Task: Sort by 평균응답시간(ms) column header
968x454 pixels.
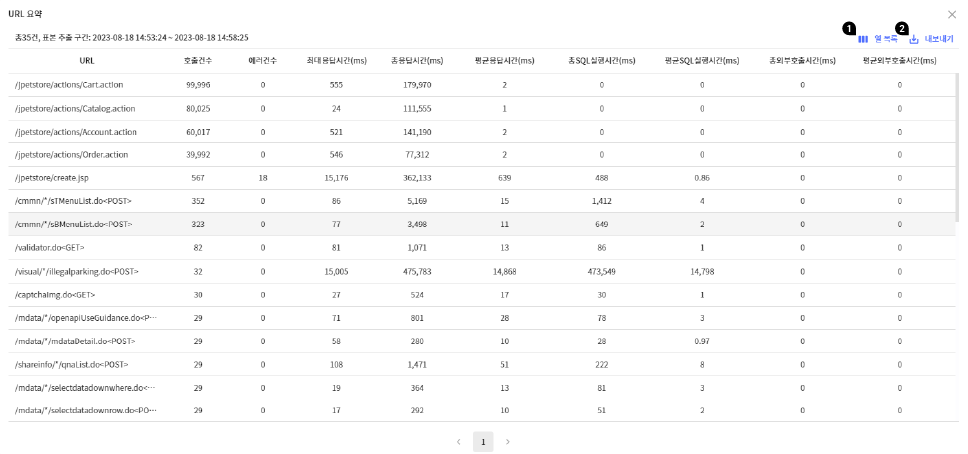Action: [x=504, y=61]
